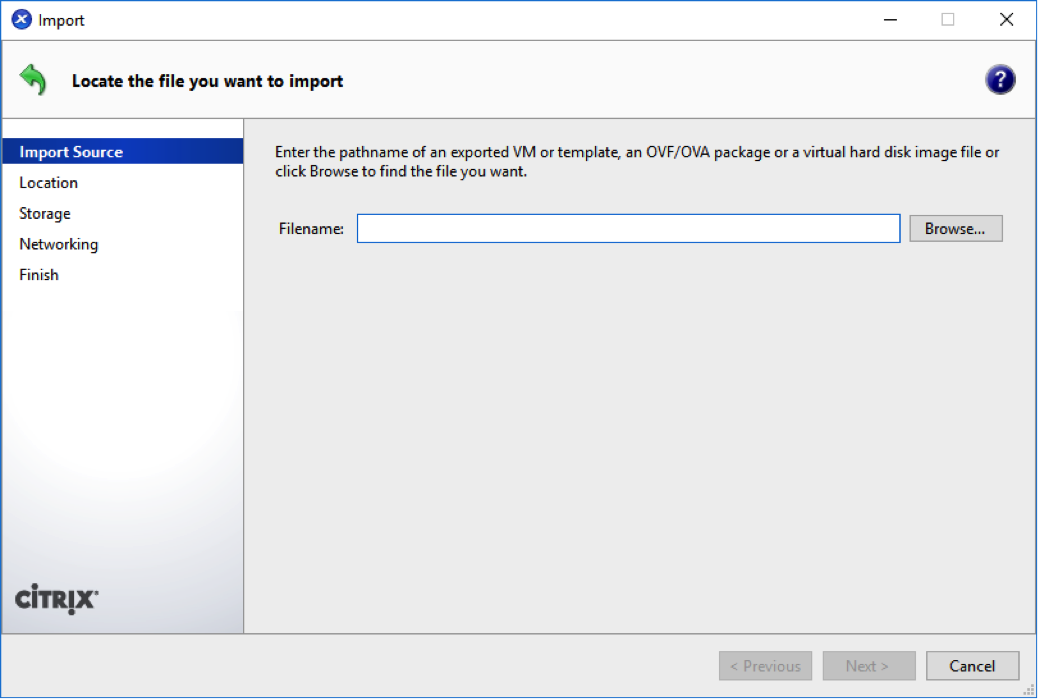Open the blue help question mark icon
1038x699 pixels.
pos(1000,80)
